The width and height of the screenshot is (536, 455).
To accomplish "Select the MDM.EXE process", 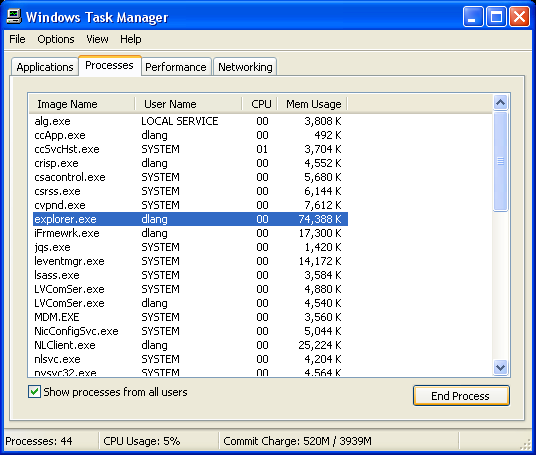I will point(190,317).
